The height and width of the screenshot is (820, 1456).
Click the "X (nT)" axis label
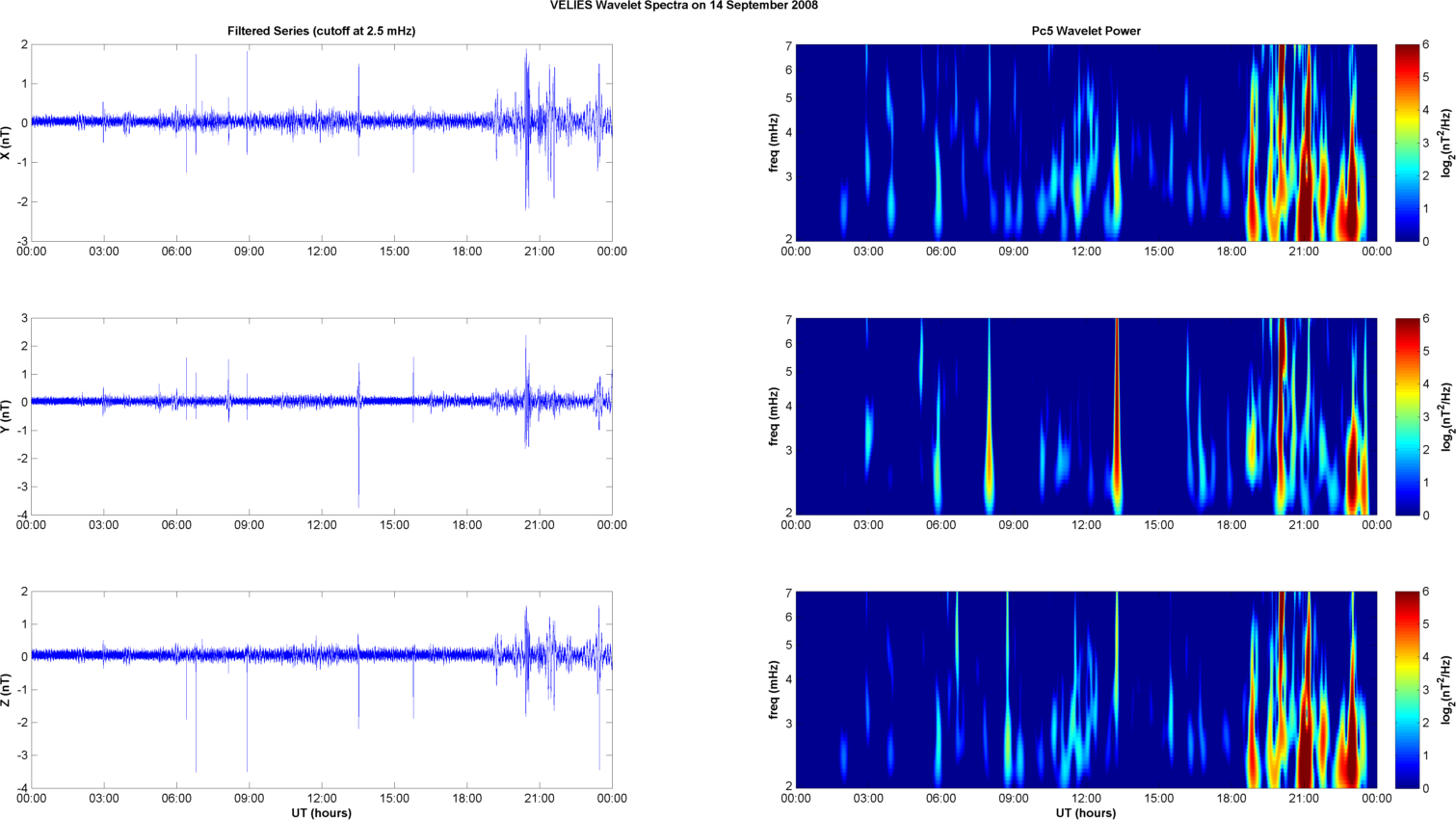7,143
